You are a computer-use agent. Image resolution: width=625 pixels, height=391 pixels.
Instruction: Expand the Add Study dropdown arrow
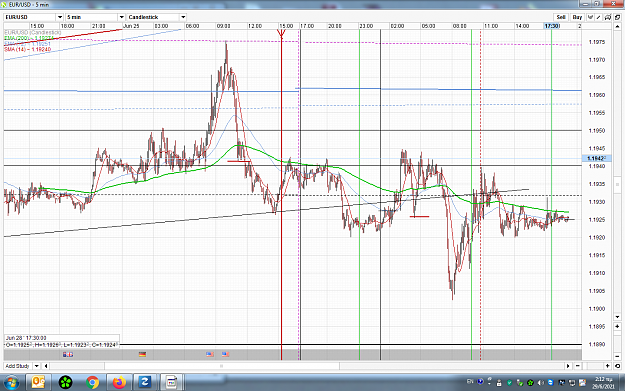coord(36,366)
